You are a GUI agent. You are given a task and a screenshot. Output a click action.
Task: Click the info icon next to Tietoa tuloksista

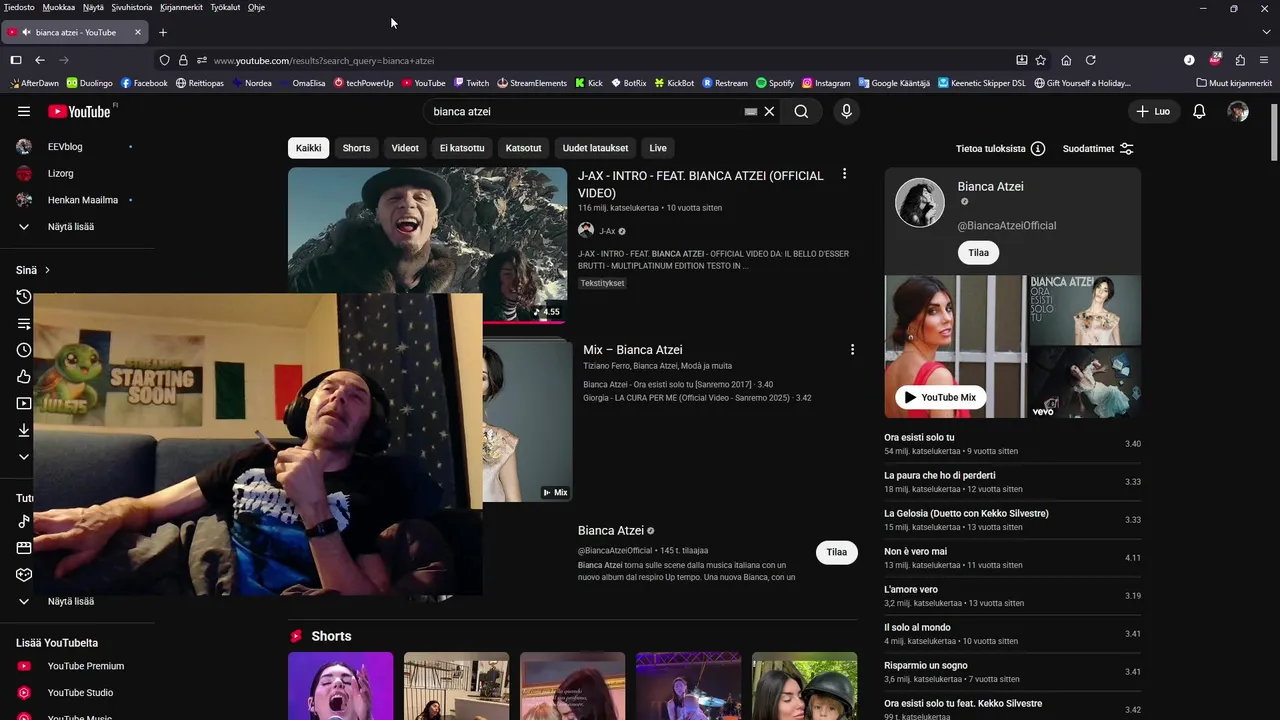(1038, 149)
